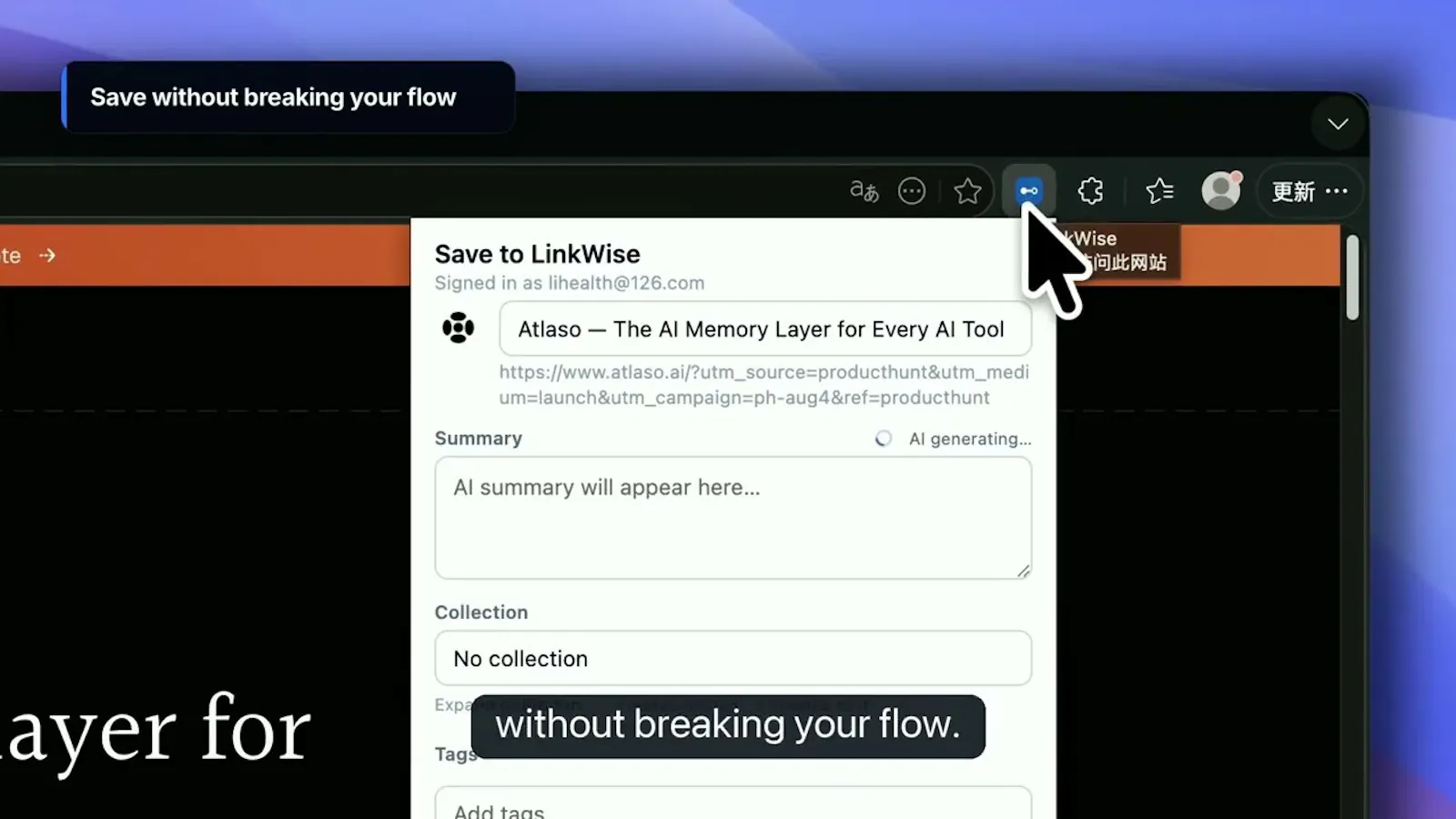Open the No collection dropdown
Screen dimensions: 1456x819
[733, 658]
